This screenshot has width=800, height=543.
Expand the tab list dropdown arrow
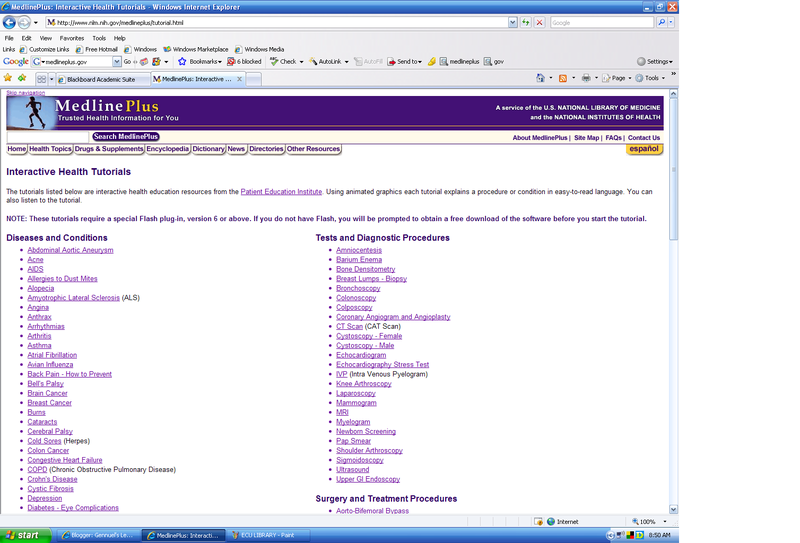click(x=52, y=79)
